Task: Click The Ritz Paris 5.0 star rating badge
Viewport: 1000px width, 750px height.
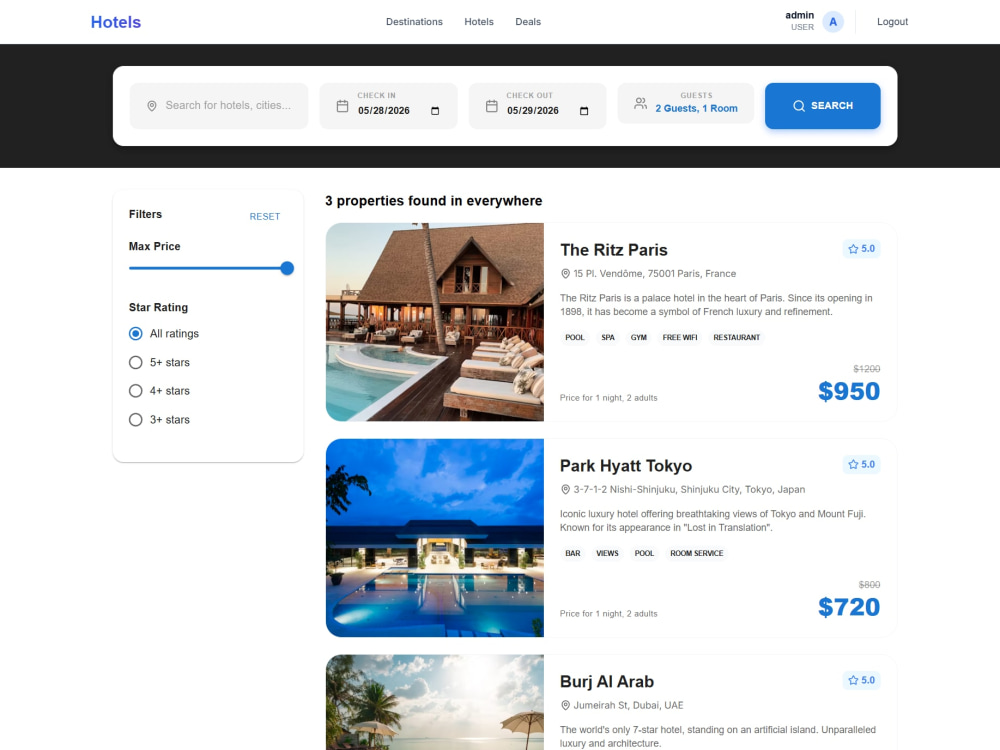Action: point(861,249)
